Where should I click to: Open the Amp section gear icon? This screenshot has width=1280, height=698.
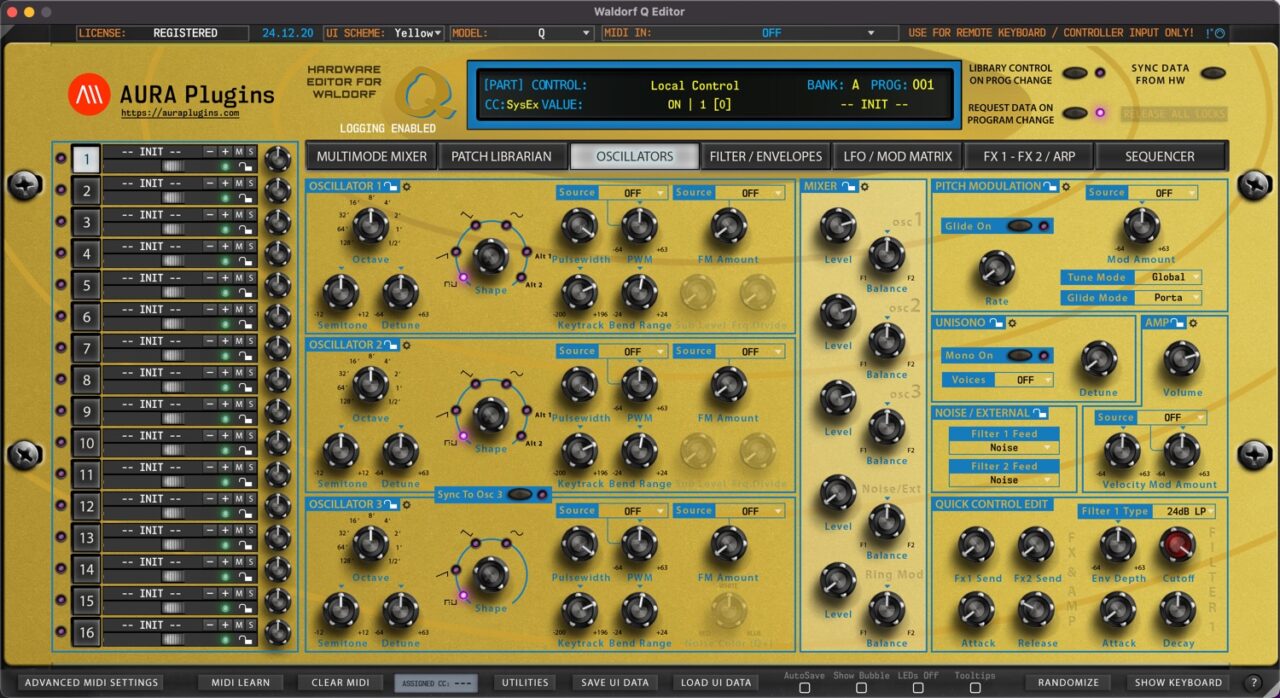(1192, 323)
